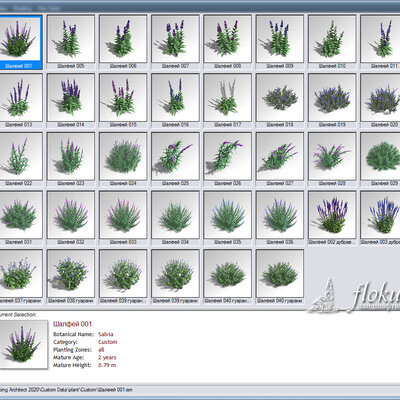400x400 pixels.
Task: Select the Шалфей 022 plant thumbnail
Action: point(20,156)
